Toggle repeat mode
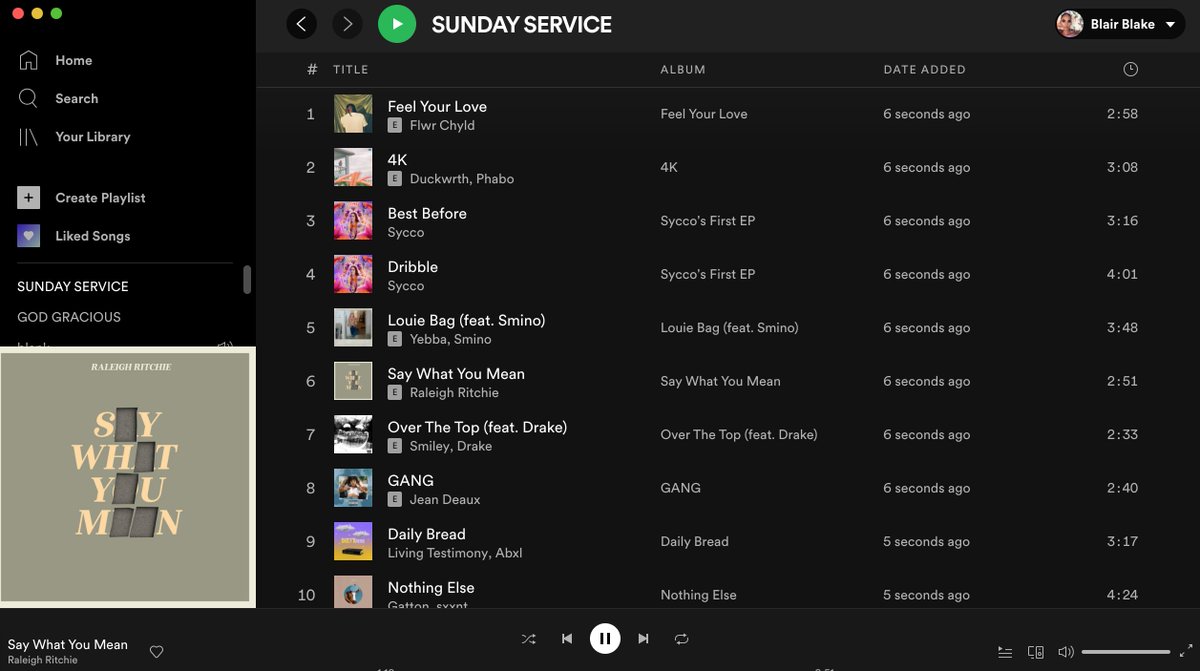Screen dimensions: 1200x671 [681, 638]
